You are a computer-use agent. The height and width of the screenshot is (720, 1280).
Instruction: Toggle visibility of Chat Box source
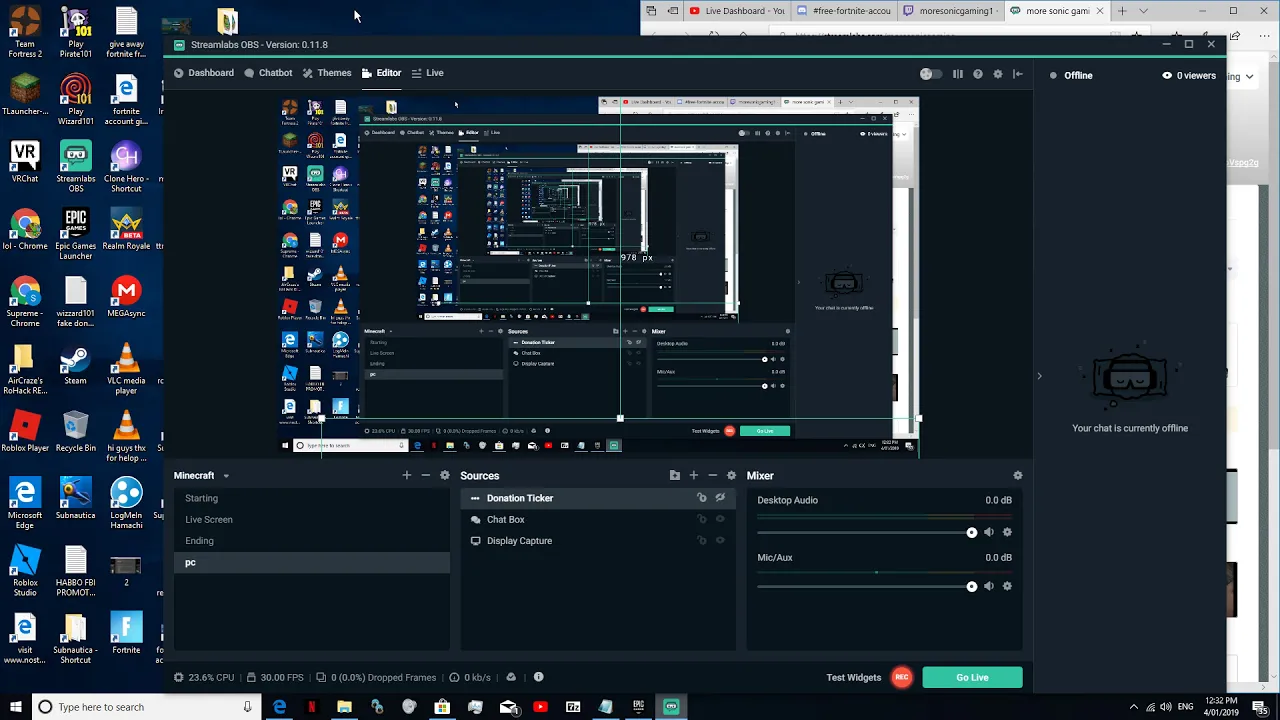click(x=720, y=519)
